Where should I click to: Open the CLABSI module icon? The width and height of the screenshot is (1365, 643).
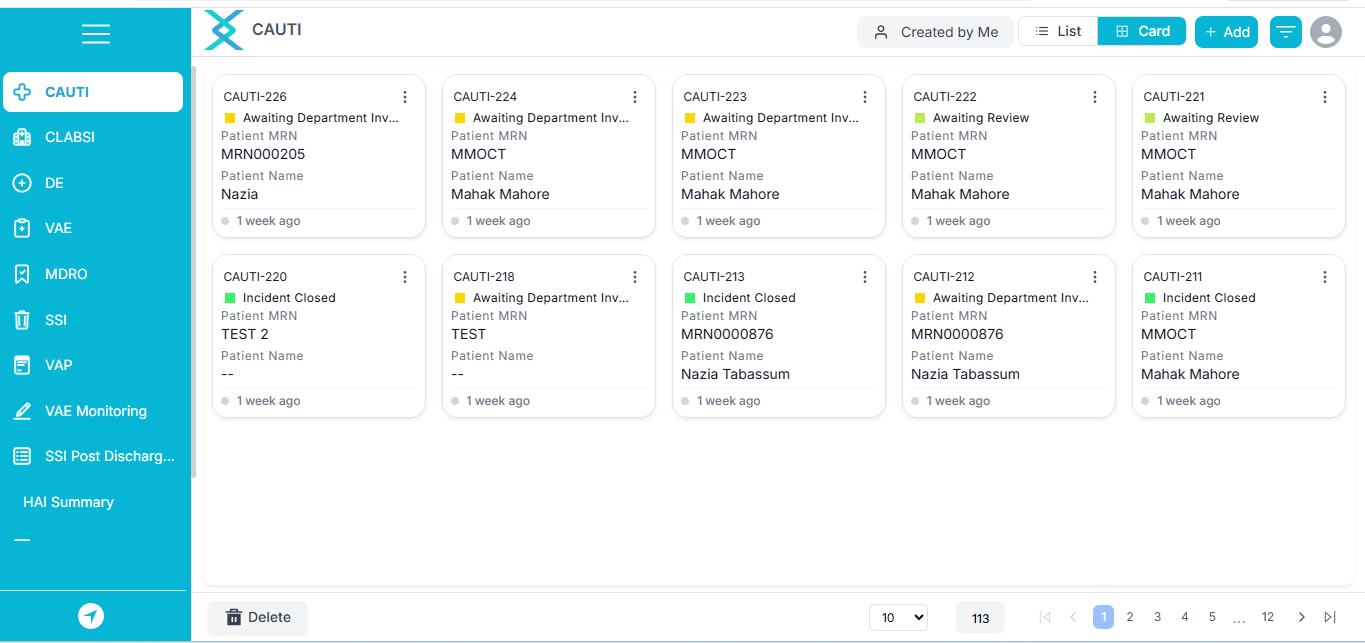[x=22, y=137]
